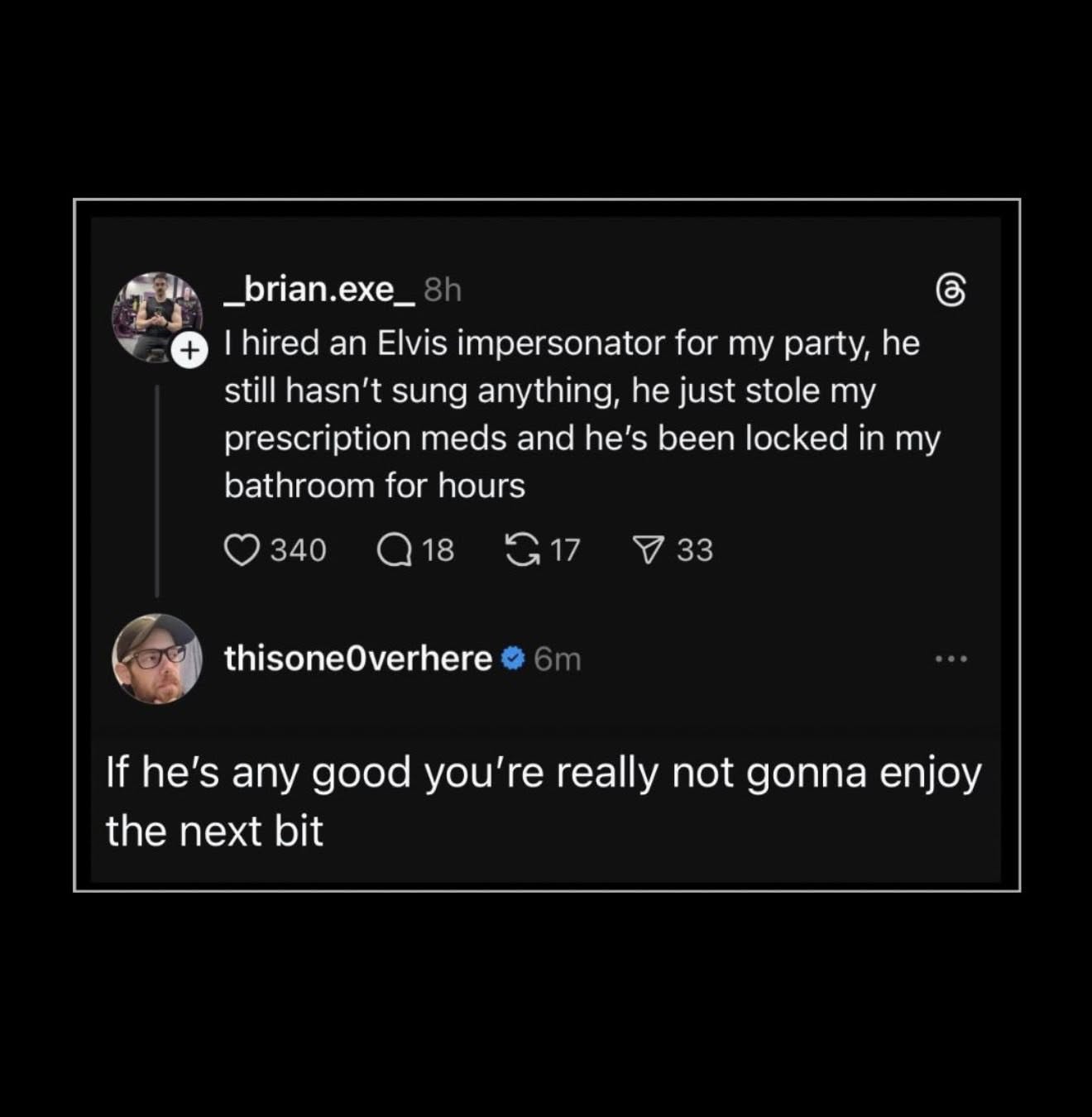View the 33 shares count
Screen dimensions: 1092x1117
coord(695,550)
